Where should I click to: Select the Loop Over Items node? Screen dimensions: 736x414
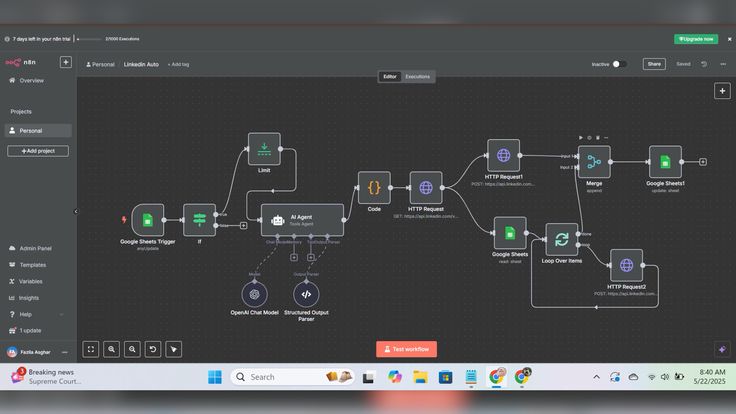[562, 239]
